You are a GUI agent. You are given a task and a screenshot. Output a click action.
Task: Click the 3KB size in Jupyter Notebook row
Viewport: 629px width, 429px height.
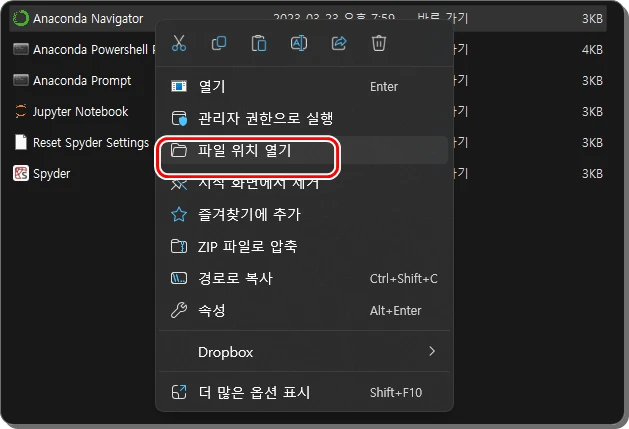(592, 111)
